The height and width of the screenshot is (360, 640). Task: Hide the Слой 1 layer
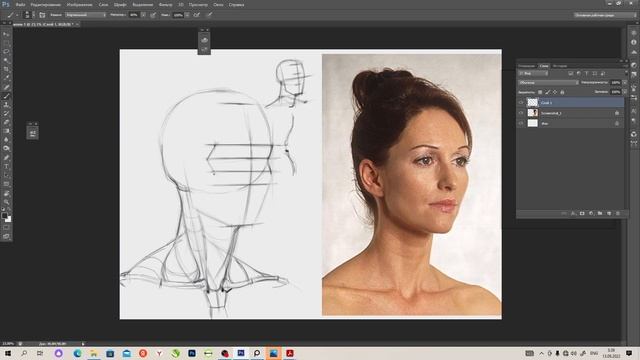click(x=521, y=102)
